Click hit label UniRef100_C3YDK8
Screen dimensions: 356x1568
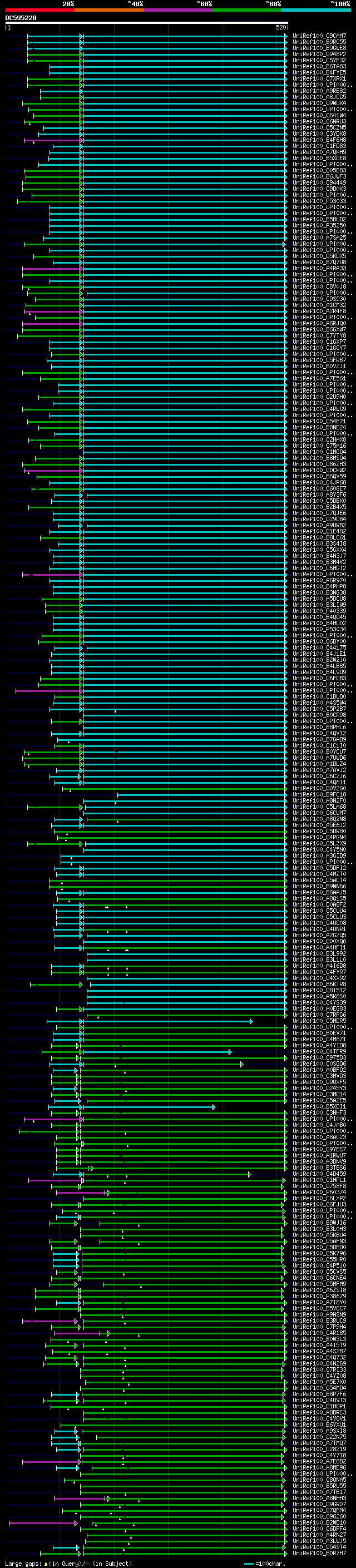tap(319, 134)
